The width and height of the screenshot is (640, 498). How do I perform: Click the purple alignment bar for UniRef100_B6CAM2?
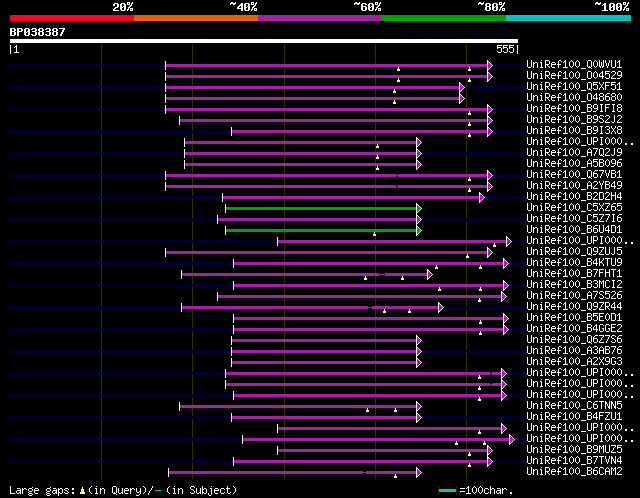[293, 473]
